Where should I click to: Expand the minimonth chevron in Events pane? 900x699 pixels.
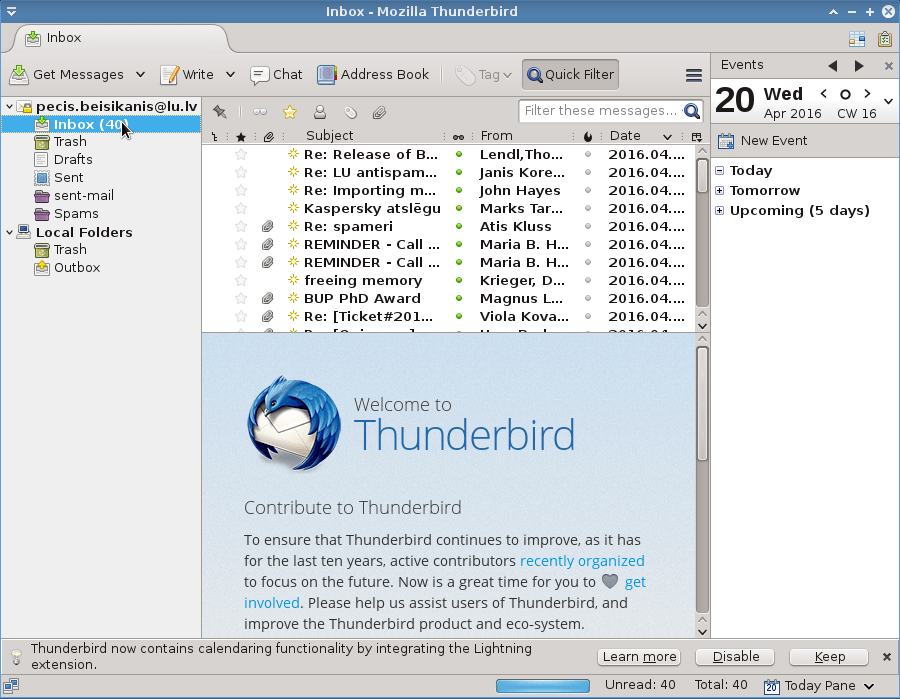pos(889,101)
